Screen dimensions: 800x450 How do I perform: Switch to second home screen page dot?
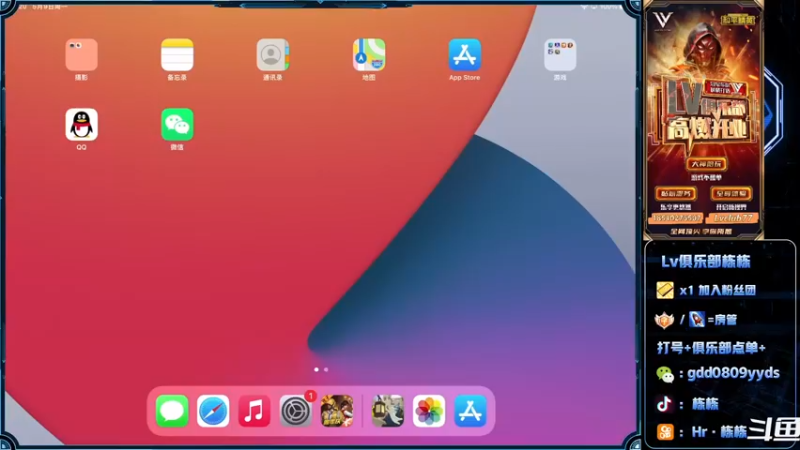point(326,369)
